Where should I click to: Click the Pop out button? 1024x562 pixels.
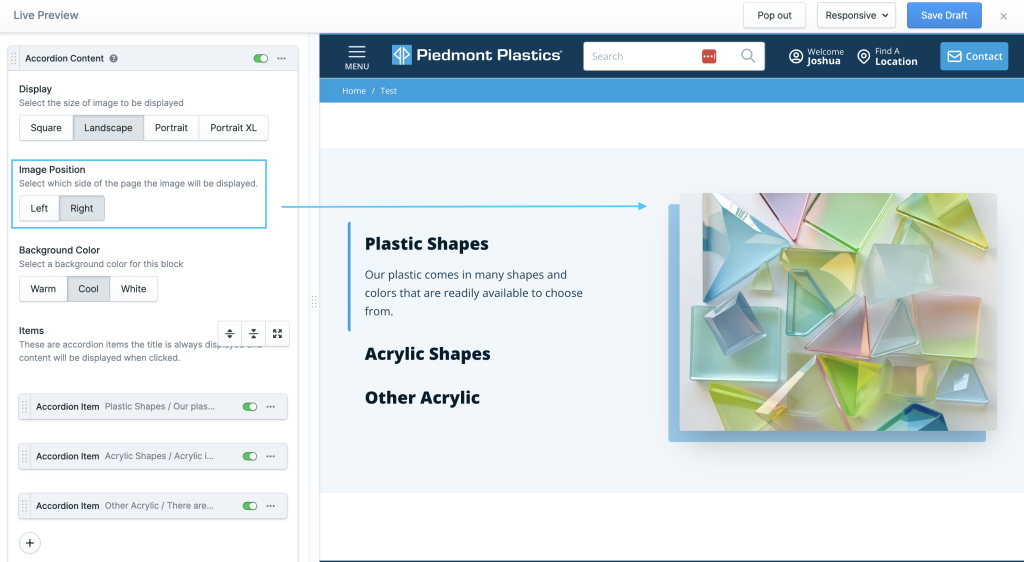tap(774, 16)
